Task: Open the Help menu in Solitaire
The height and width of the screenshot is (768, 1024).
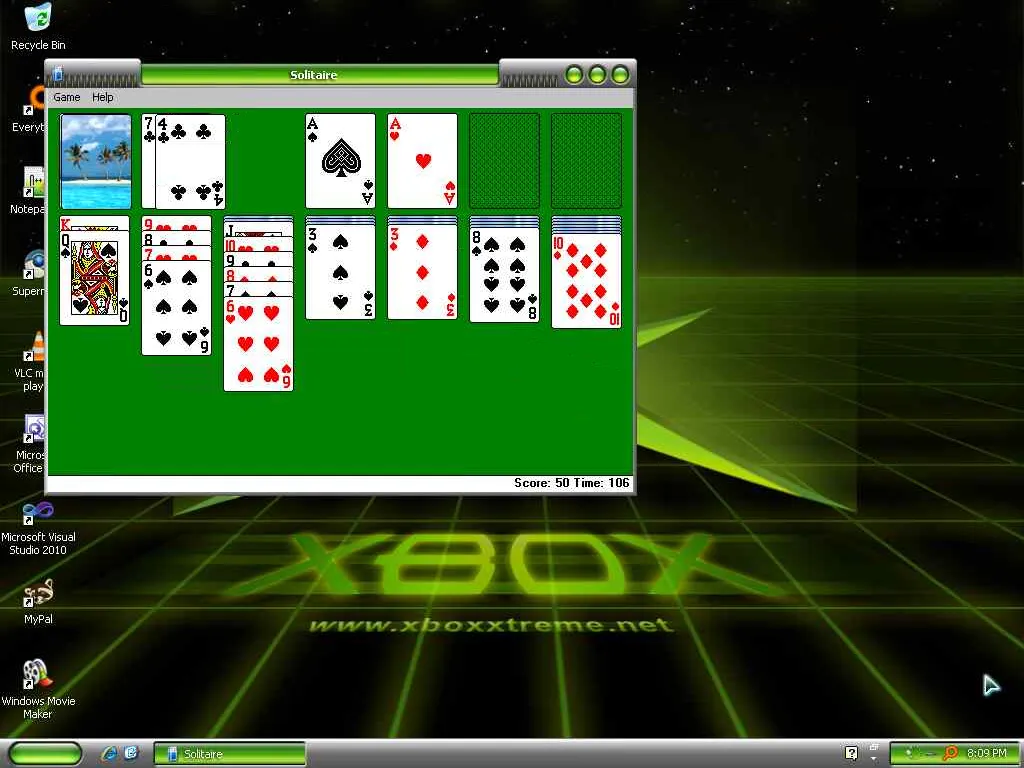Action: tap(103, 97)
